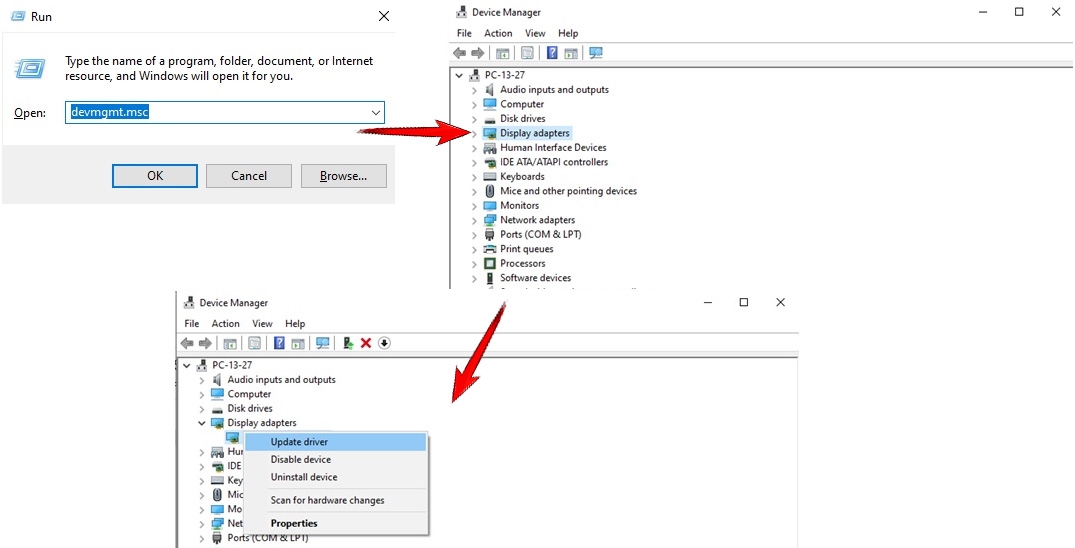Click green Update driver toolbar icon
Screen dimensions: 1075x548
click(348, 343)
